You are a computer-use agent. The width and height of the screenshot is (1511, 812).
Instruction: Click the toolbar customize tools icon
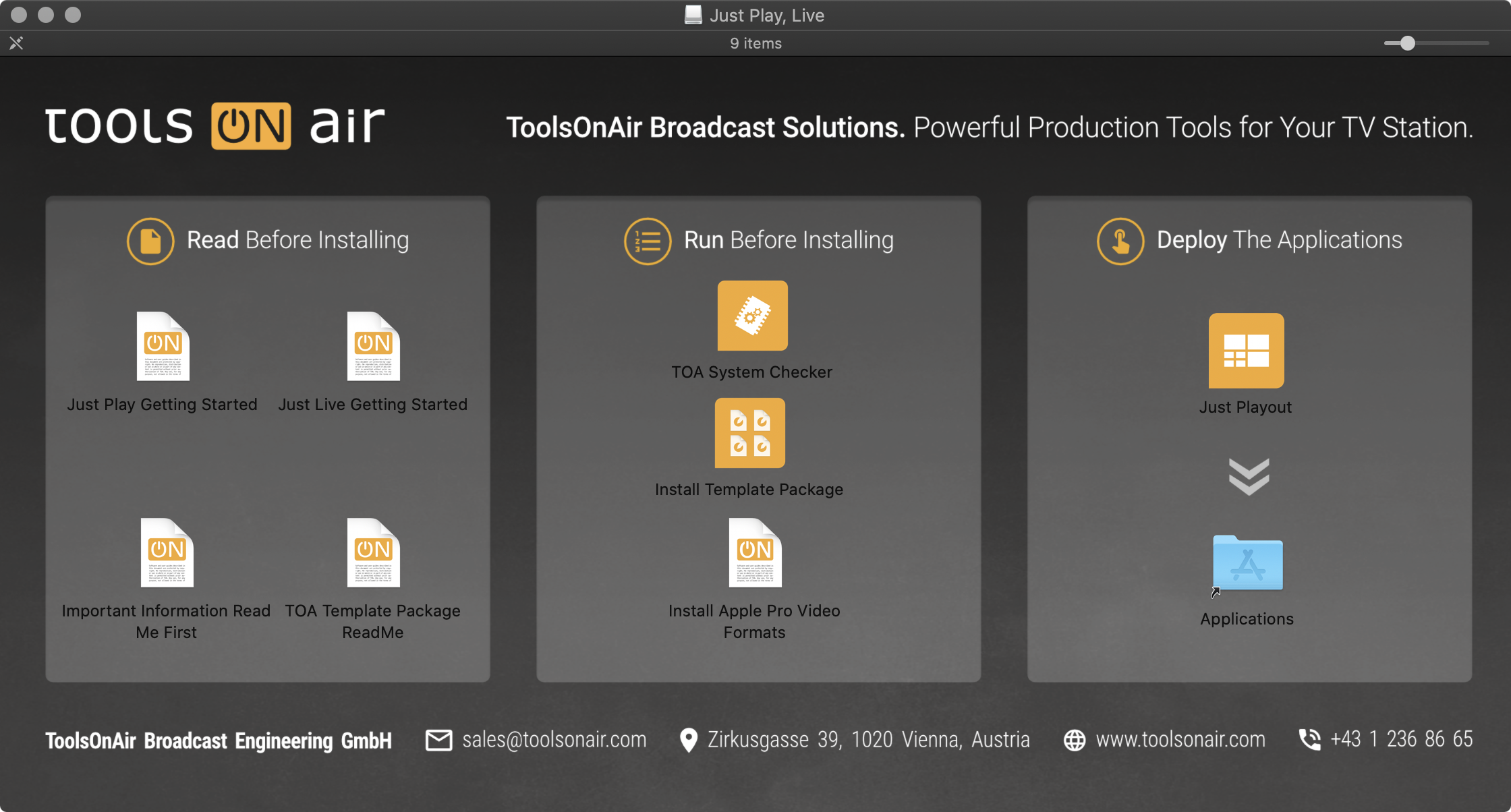coord(16,43)
